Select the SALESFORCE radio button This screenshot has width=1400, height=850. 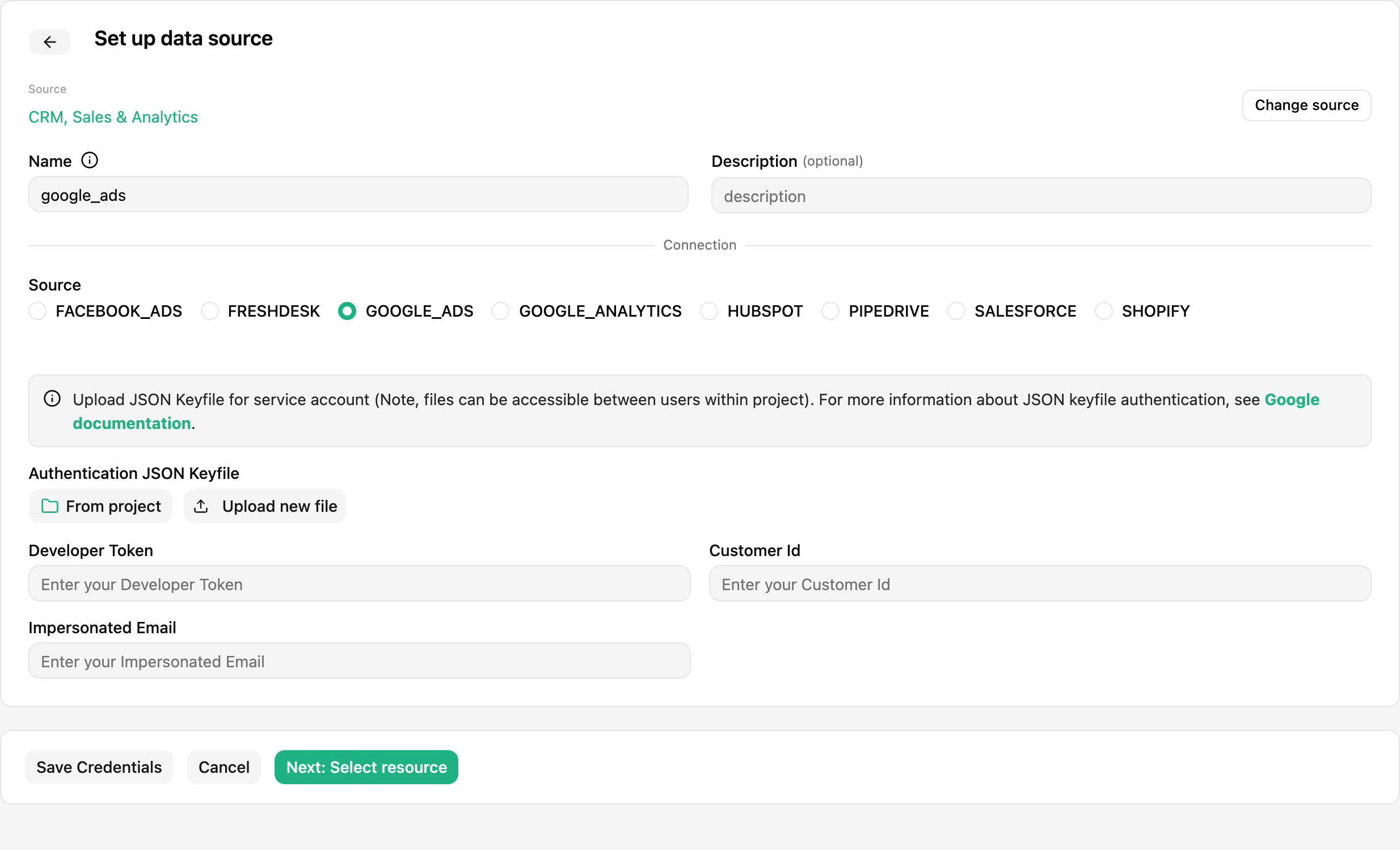pos(956,311)
